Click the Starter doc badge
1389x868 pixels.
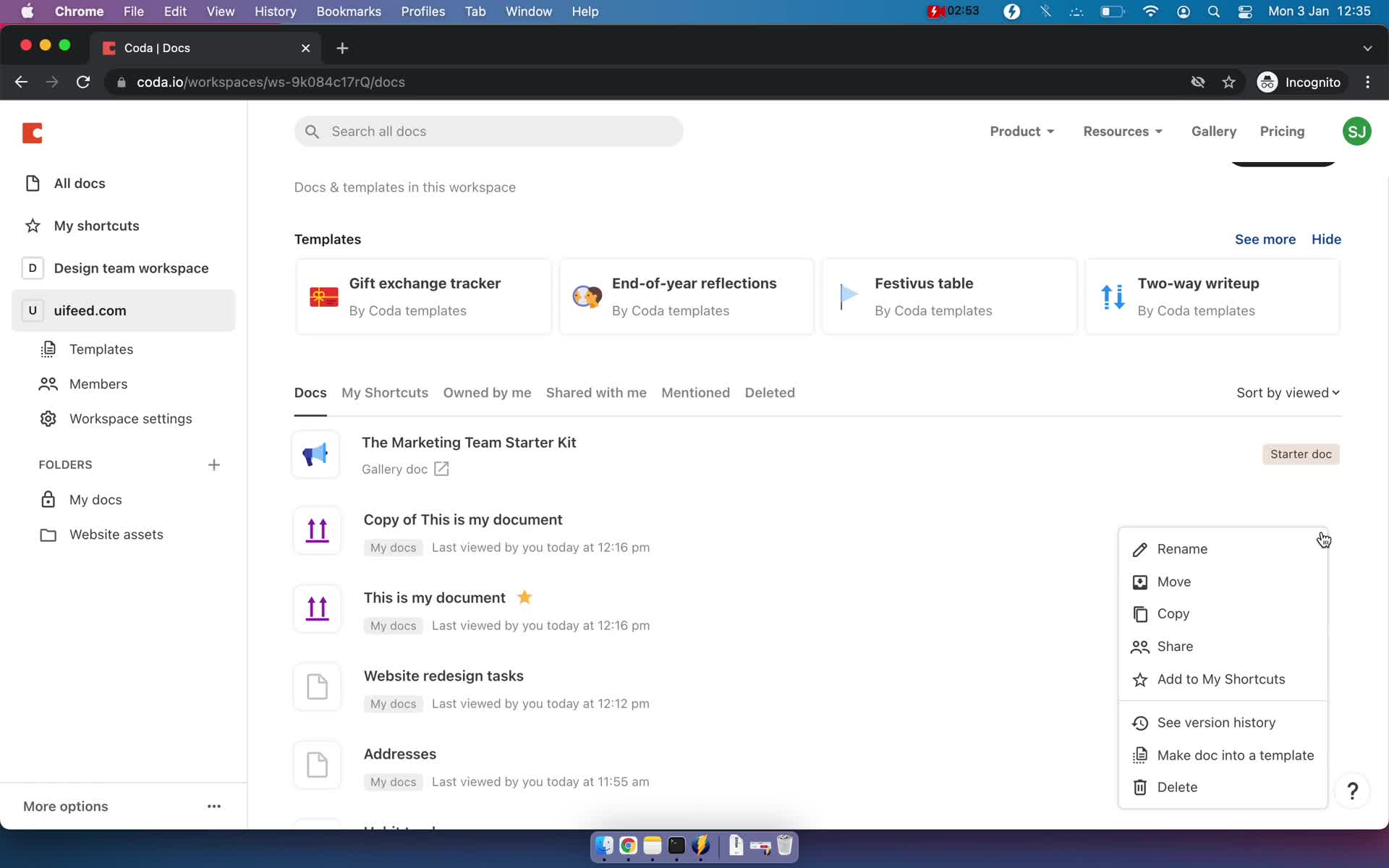(1301, 454)
